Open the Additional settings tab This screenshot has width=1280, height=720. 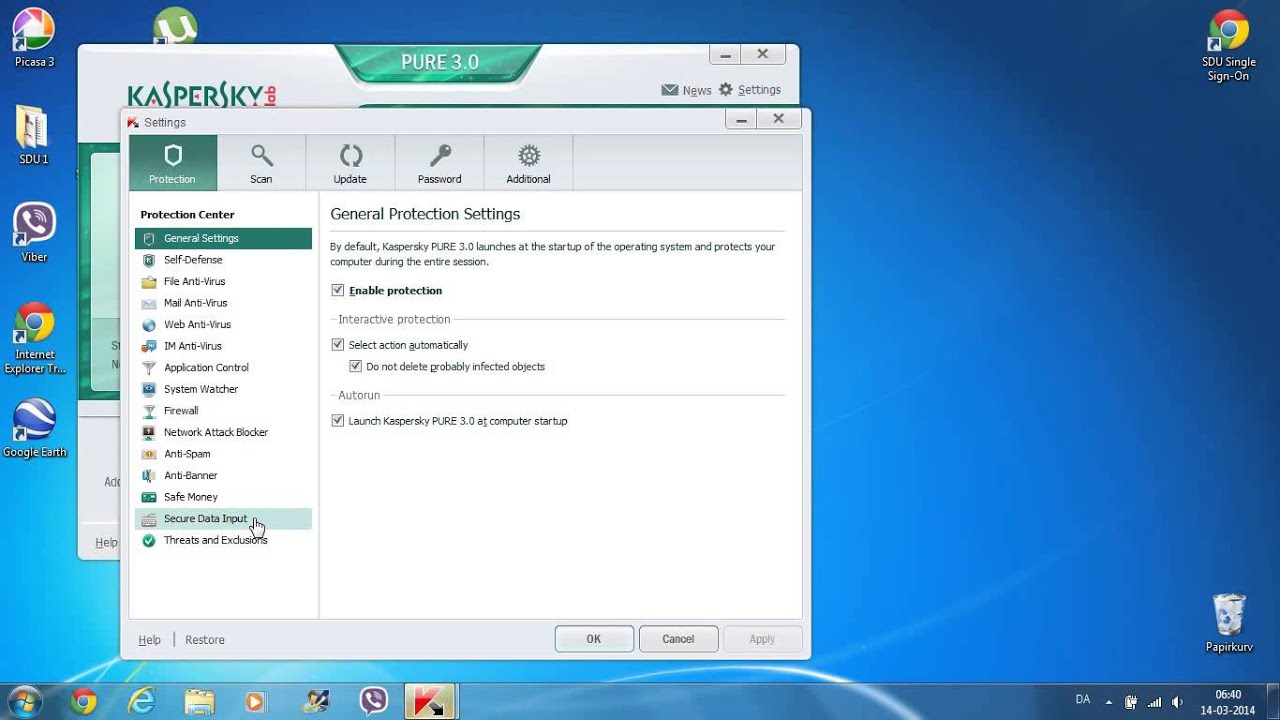pyautogui.click(x=528, y=163)
